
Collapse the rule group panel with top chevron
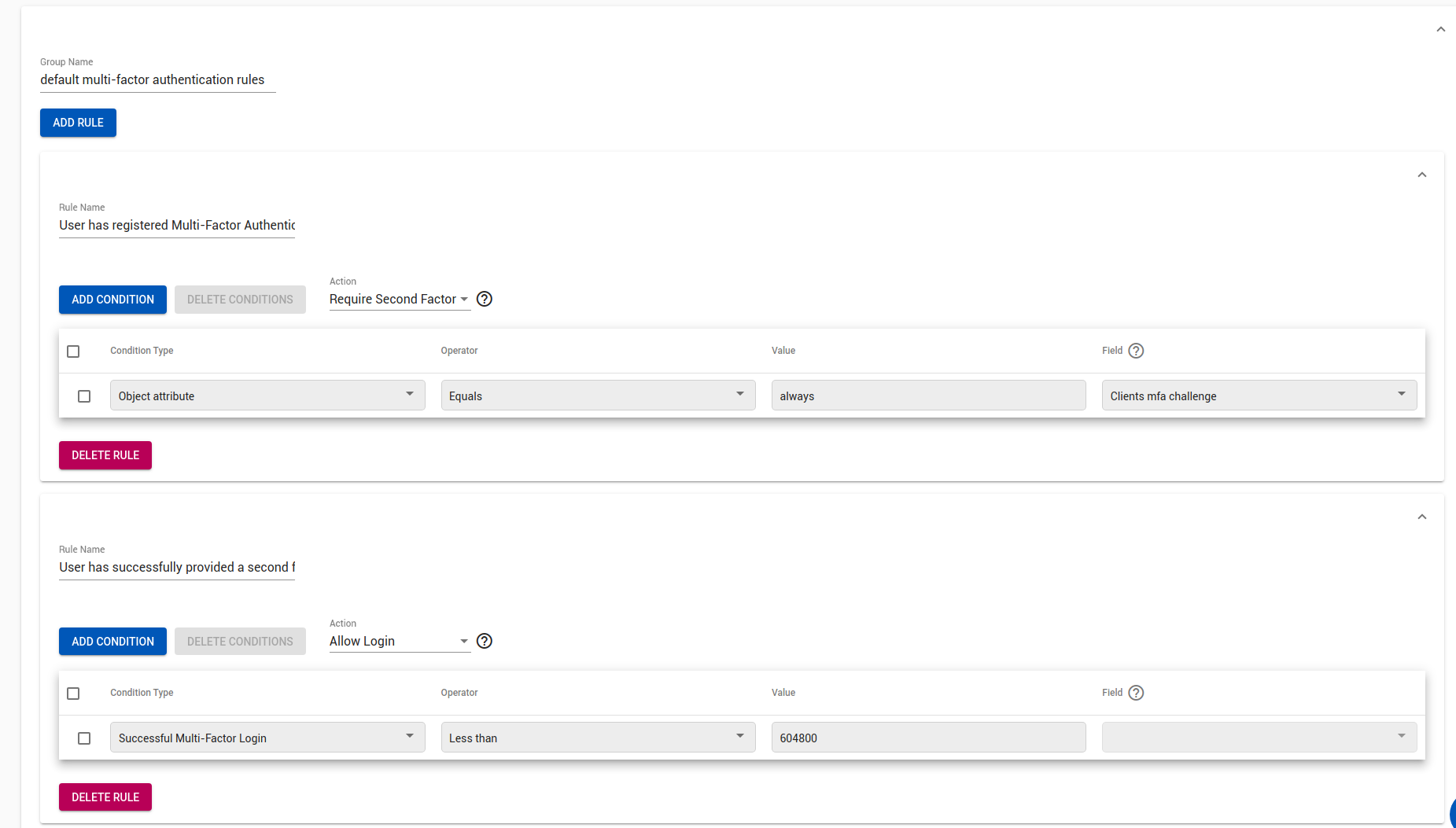1440,29
